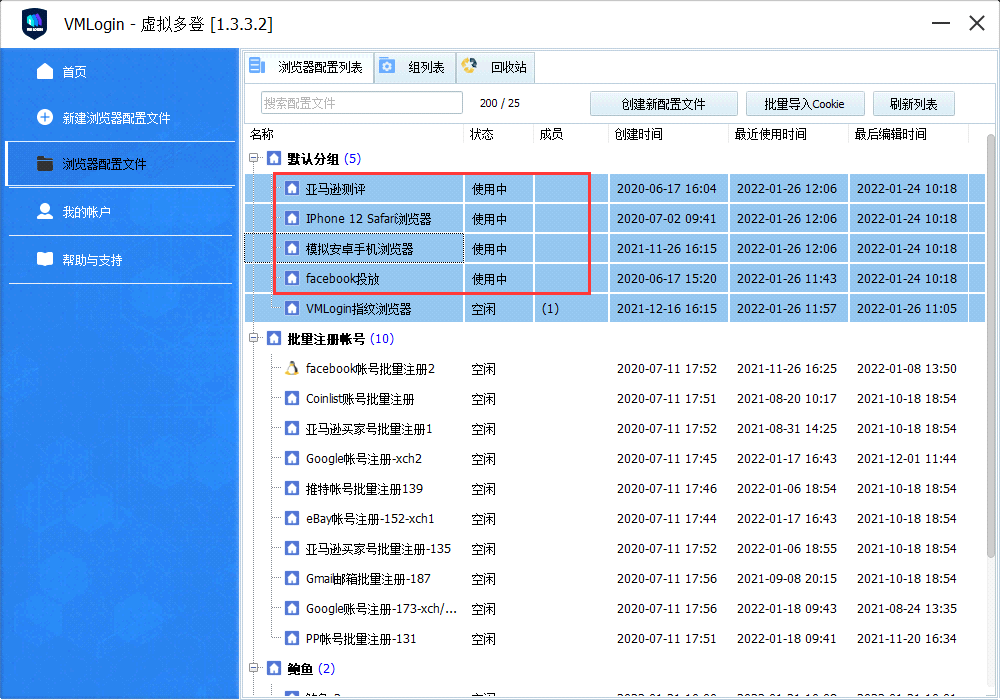The image size is (1000, 700).
Task: Click 空闲 status of Coinlist账号批量注册
Action: [483, 399]
